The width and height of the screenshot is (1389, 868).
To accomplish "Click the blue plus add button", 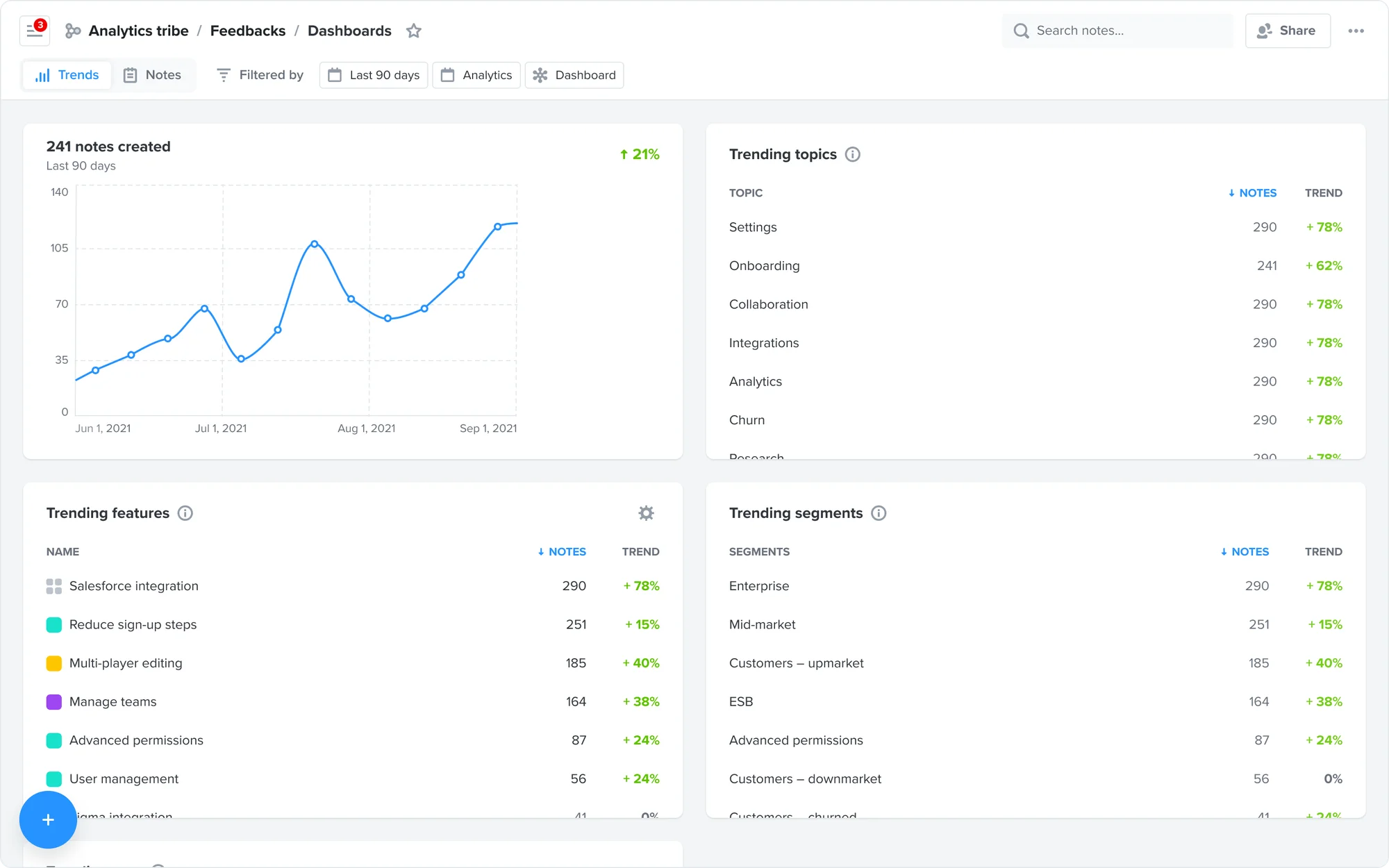I will (x=48, y=819).
